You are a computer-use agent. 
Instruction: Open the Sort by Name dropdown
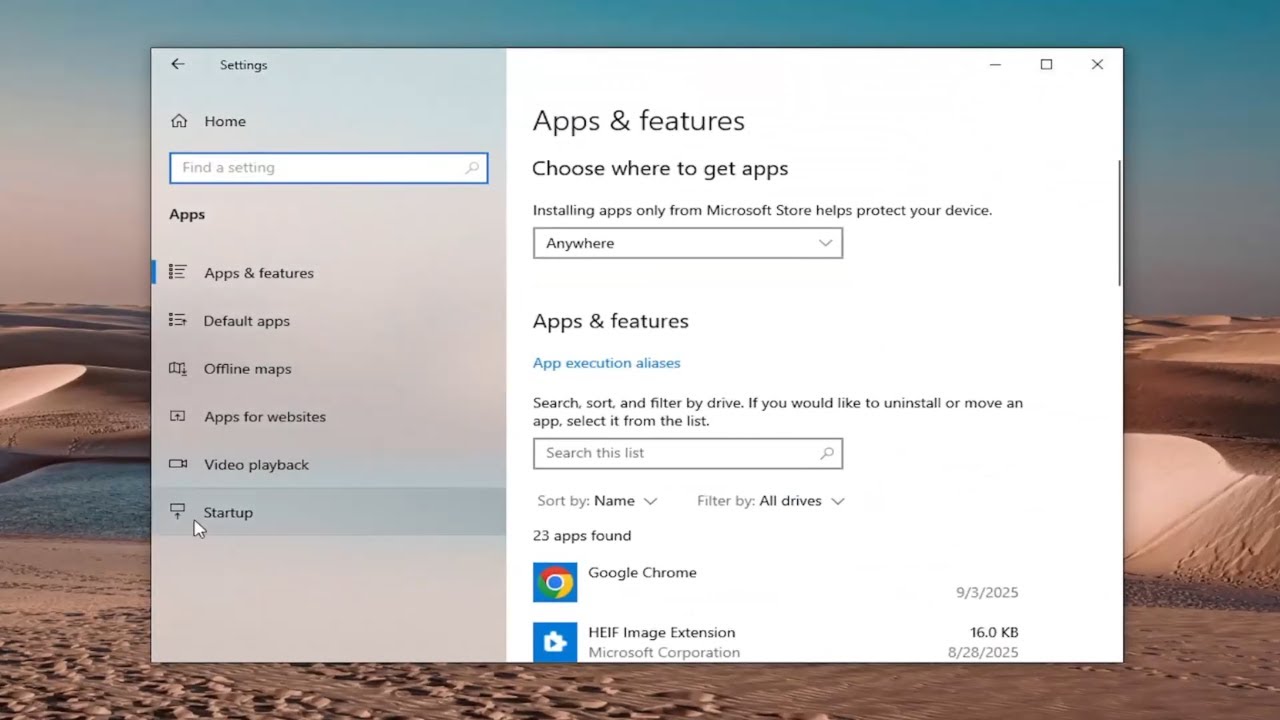coord(597,501)
